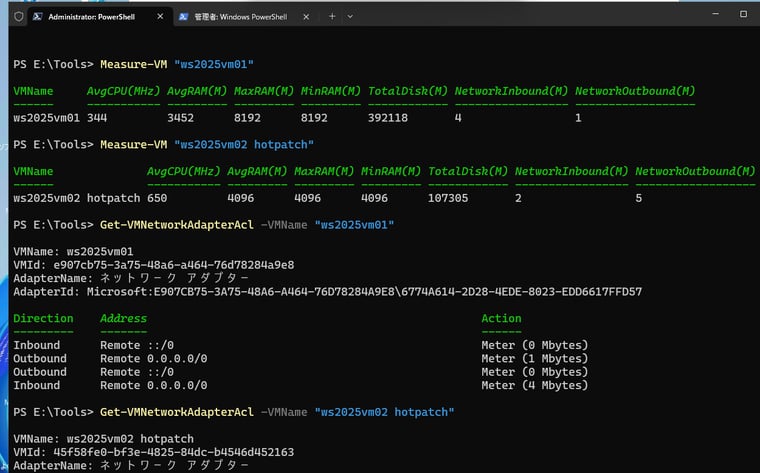760x473 pixels.
Task: Click the AvgRAM value 3452
Action: pyautogui.click(x=180, y=118)
